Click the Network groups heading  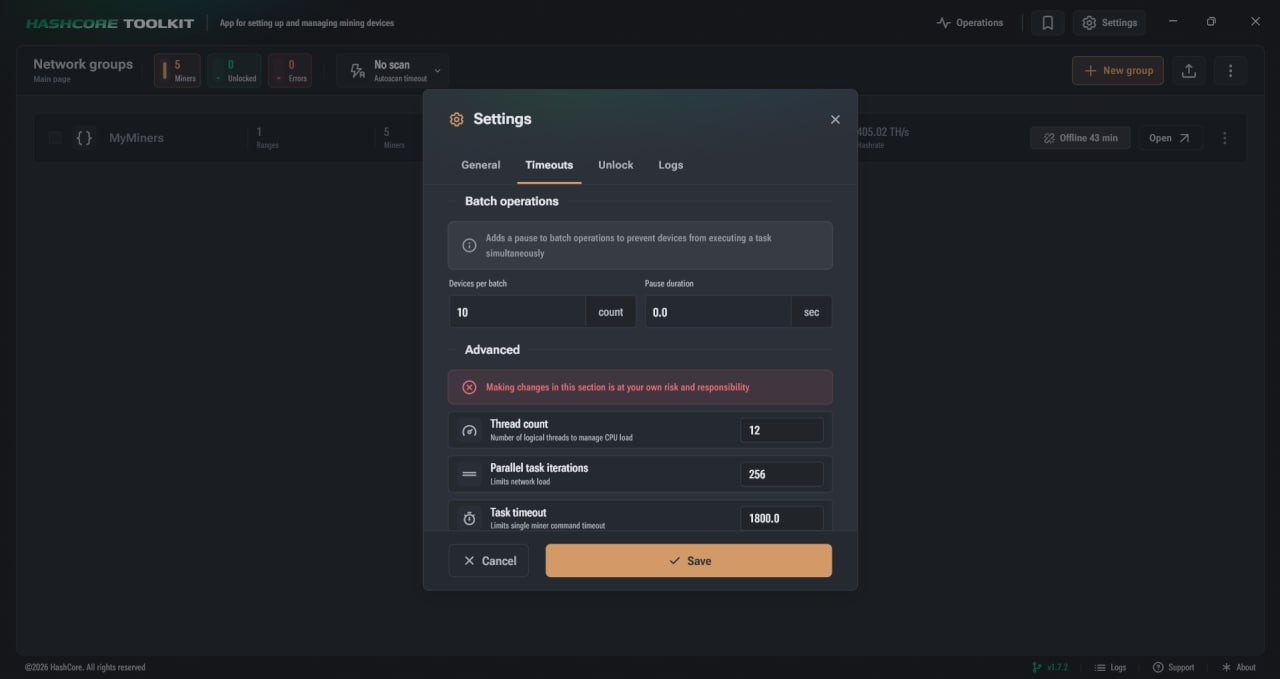tap(83, 64)
